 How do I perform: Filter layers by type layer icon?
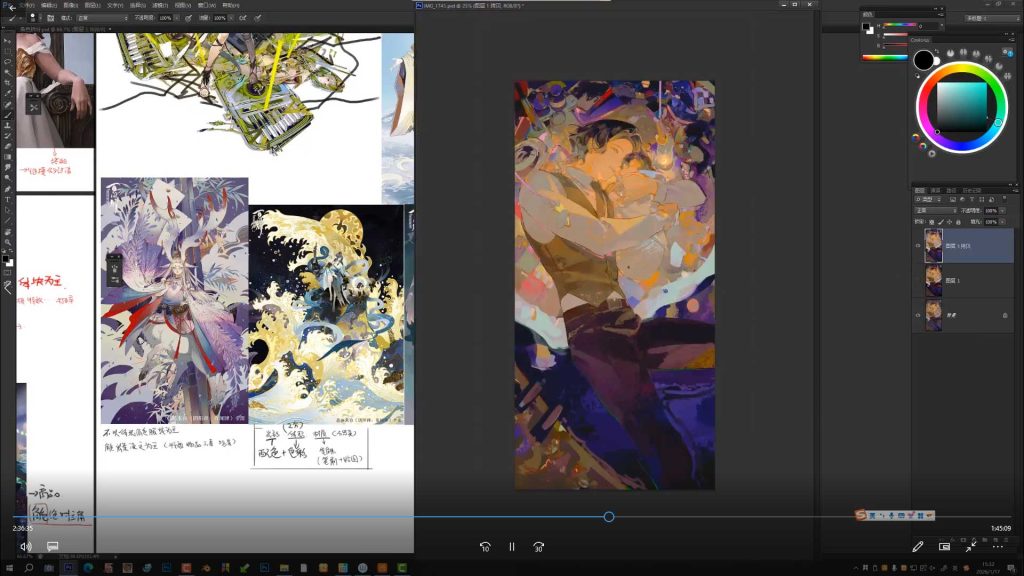coord(972,199)
